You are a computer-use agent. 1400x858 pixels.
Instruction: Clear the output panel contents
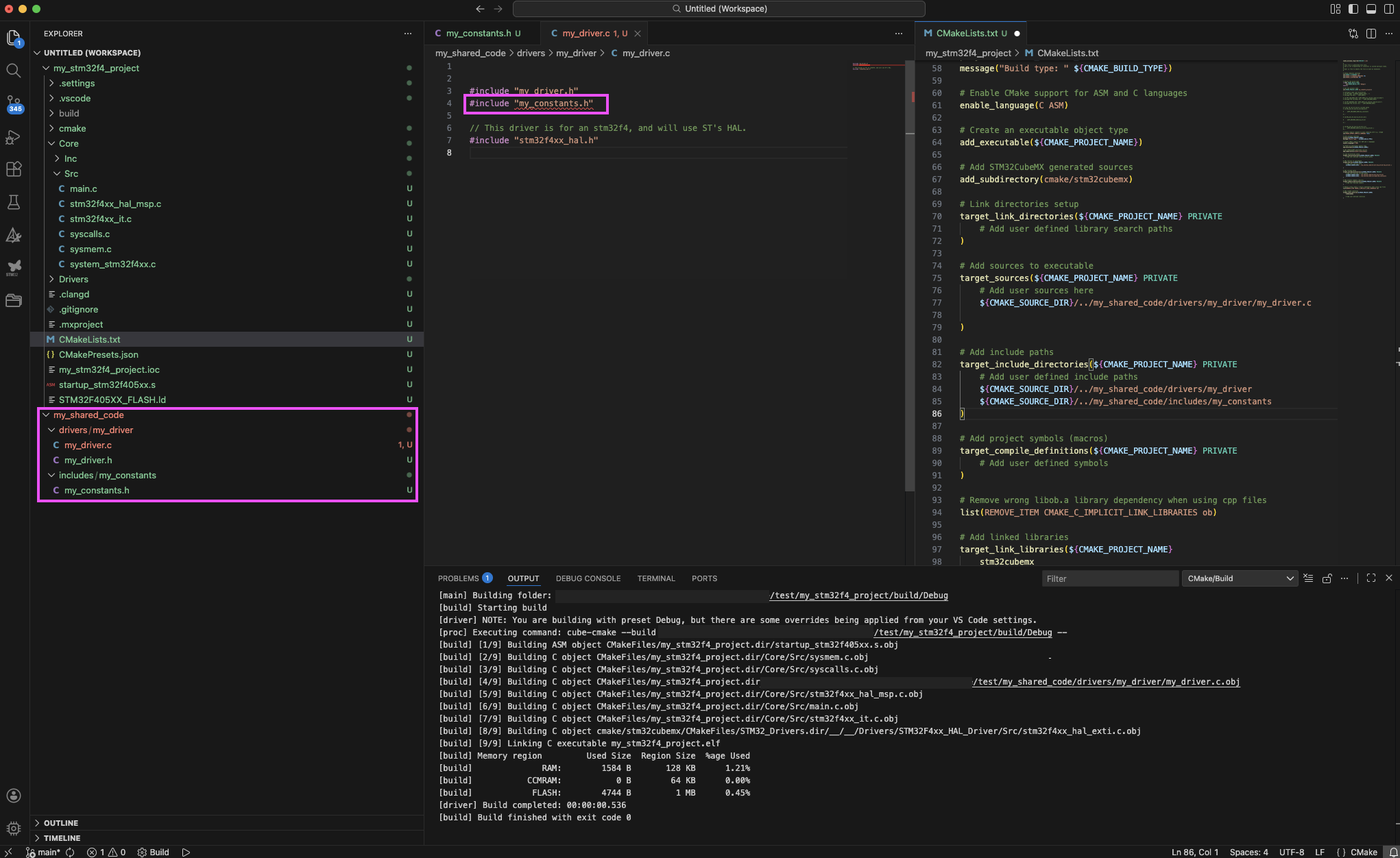1308,578
